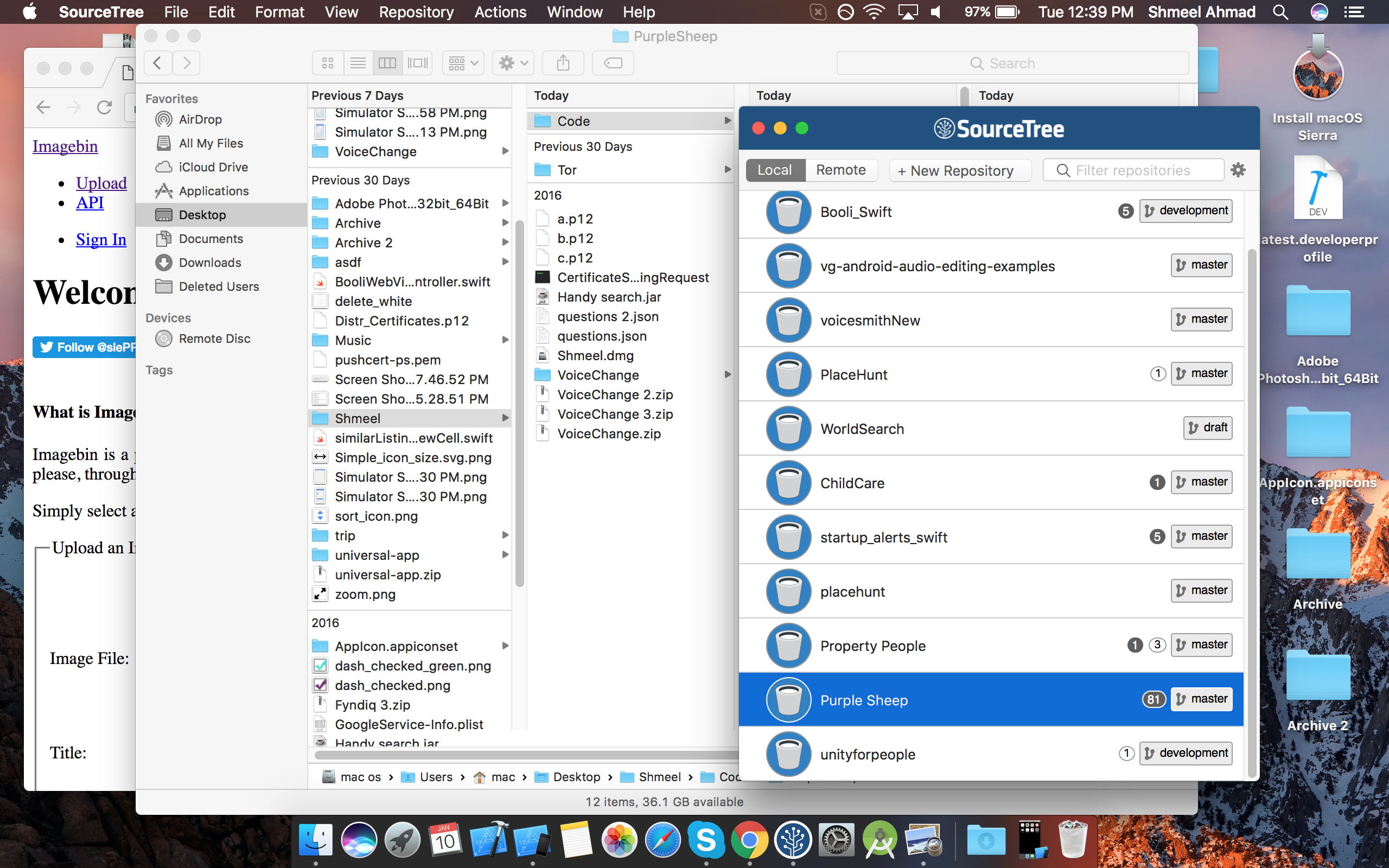The height and width of the screenshot is (868, 1389).
Task: Open Spotlight search in menu bar
Action: click(x=1280, y=12)
